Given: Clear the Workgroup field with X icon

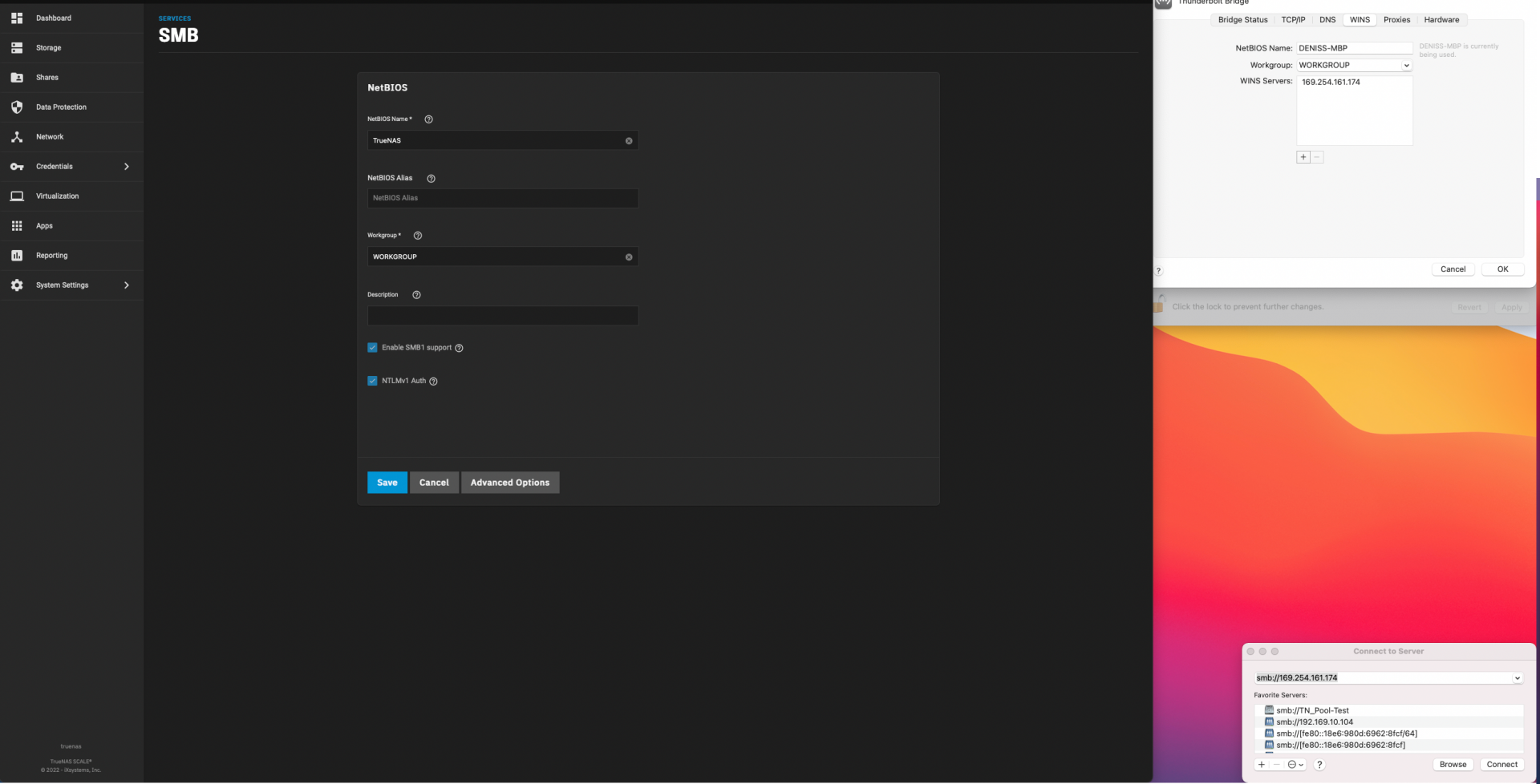Looking at the screenshot, I should [629, 257].
